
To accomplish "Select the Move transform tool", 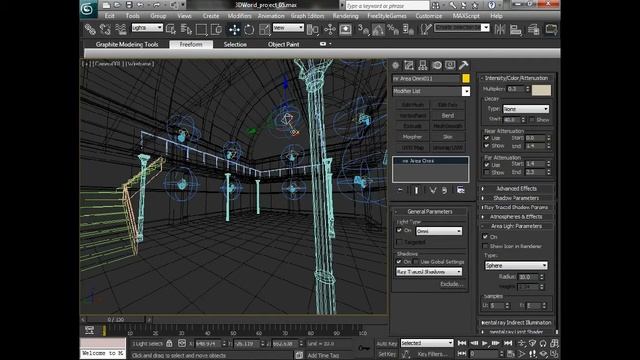I will tap(234, 29).
